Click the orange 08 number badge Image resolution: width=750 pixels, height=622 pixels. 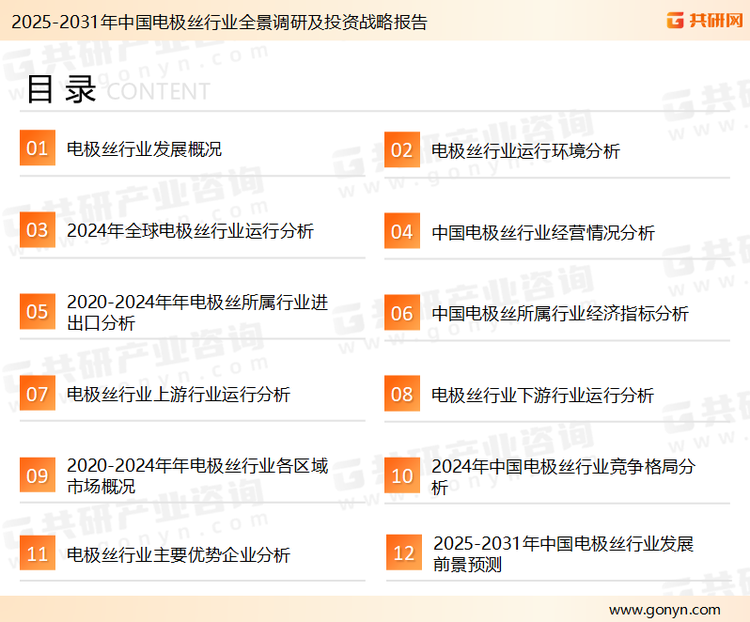click(x=402, y=394)
